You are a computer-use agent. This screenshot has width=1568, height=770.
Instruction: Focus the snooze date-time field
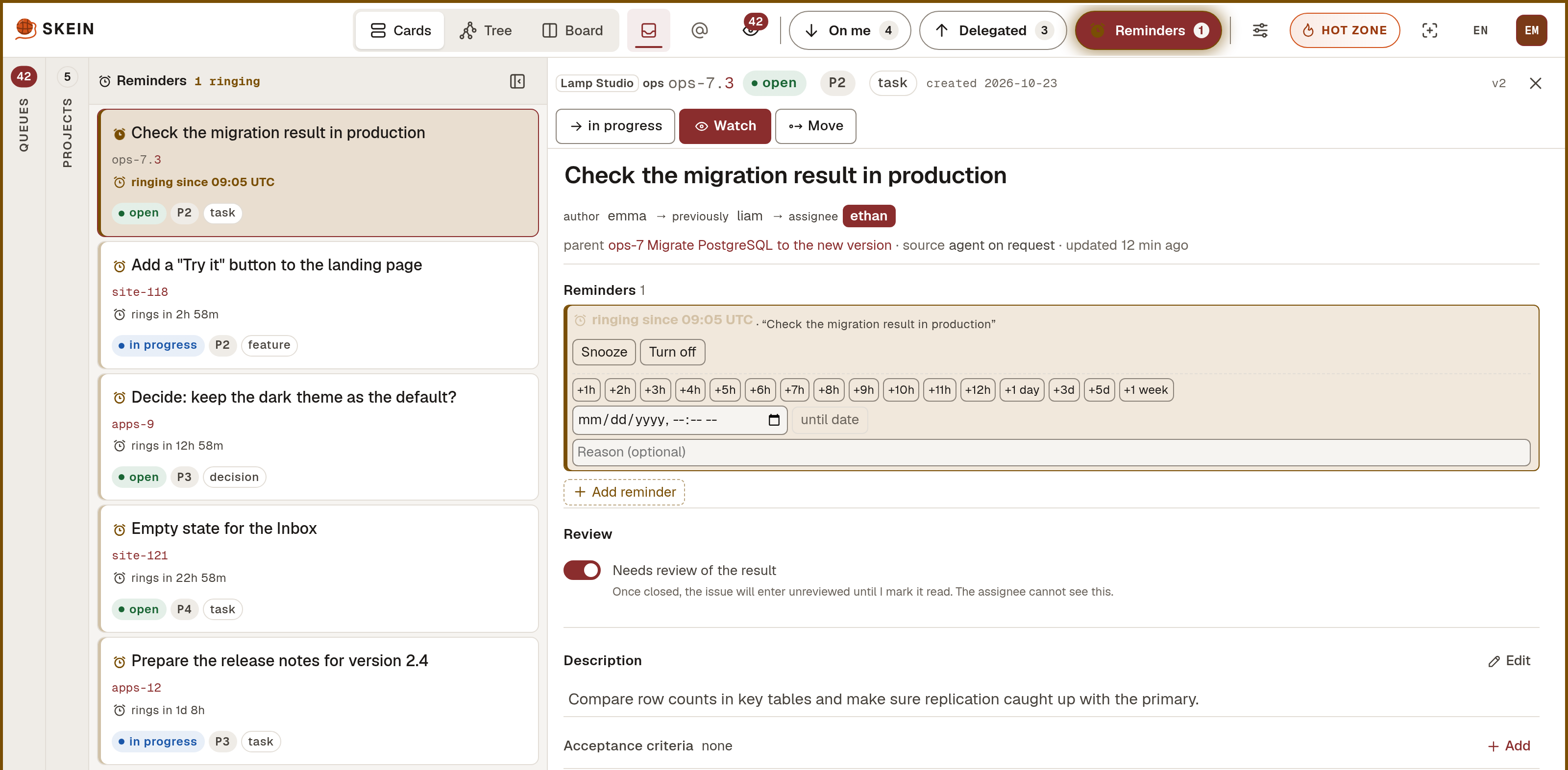pyautogui.click(x=679, y=420)
